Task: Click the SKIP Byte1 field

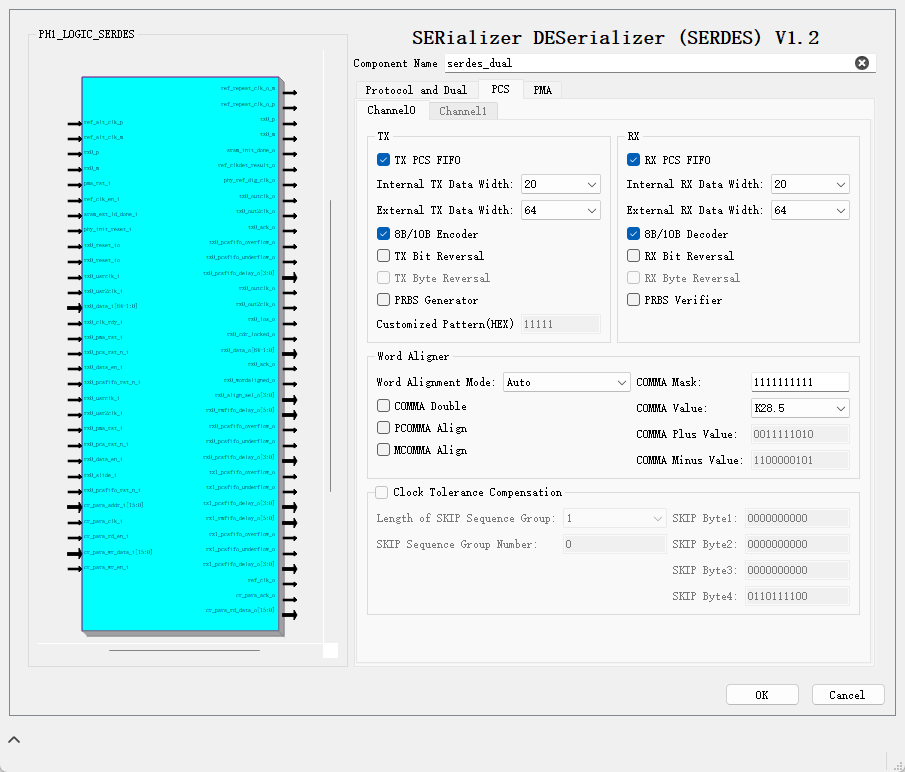Action: 797,518
